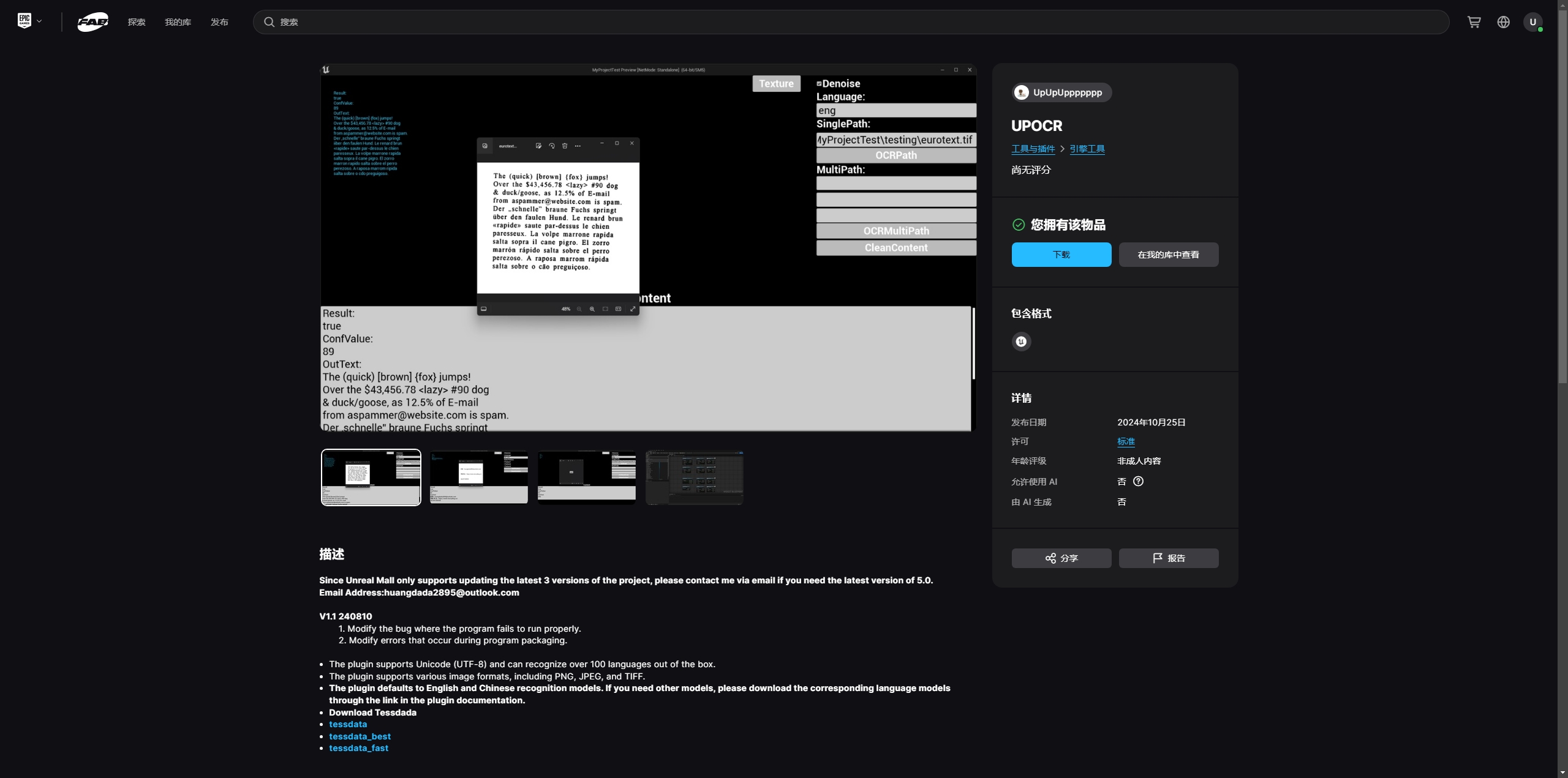Go to 我的库 in navigation

[x=178, y=22]
